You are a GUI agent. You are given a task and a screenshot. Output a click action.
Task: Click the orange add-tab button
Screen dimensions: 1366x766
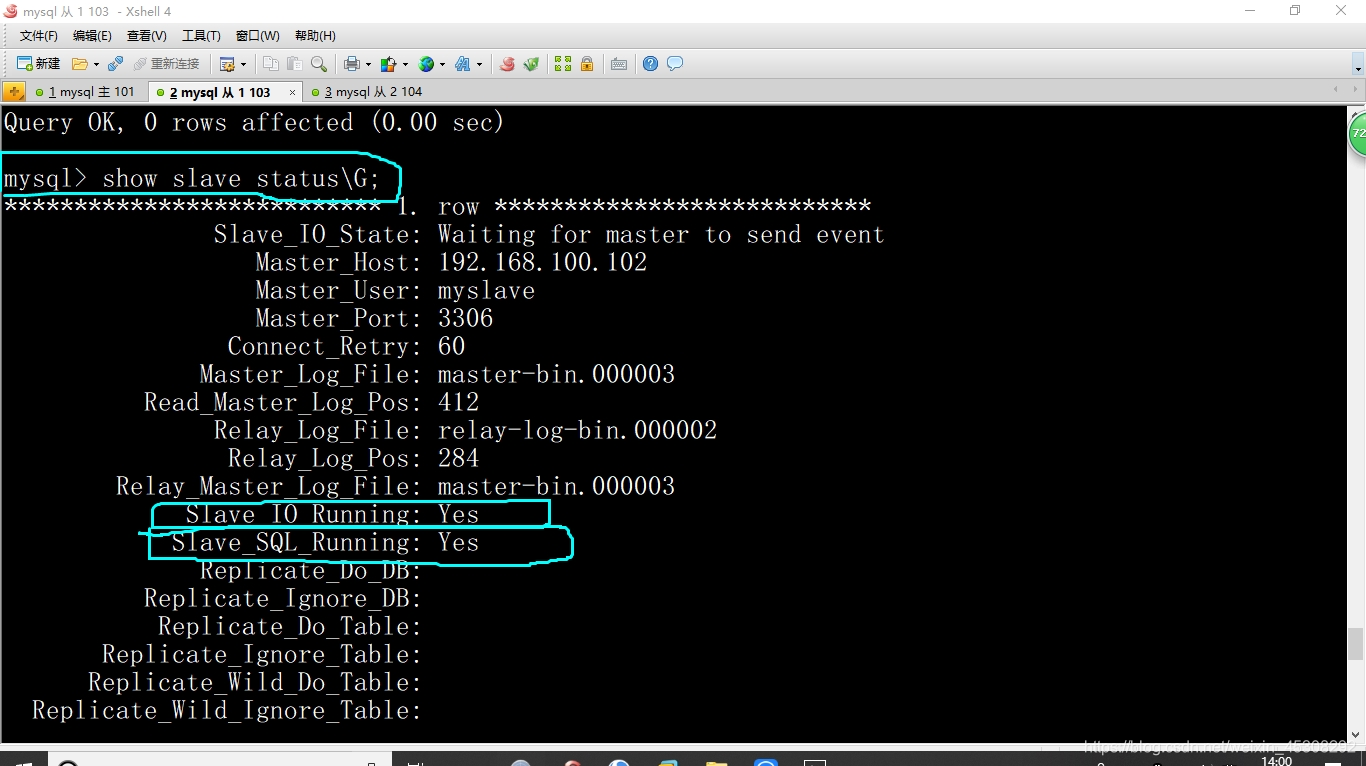14,92
